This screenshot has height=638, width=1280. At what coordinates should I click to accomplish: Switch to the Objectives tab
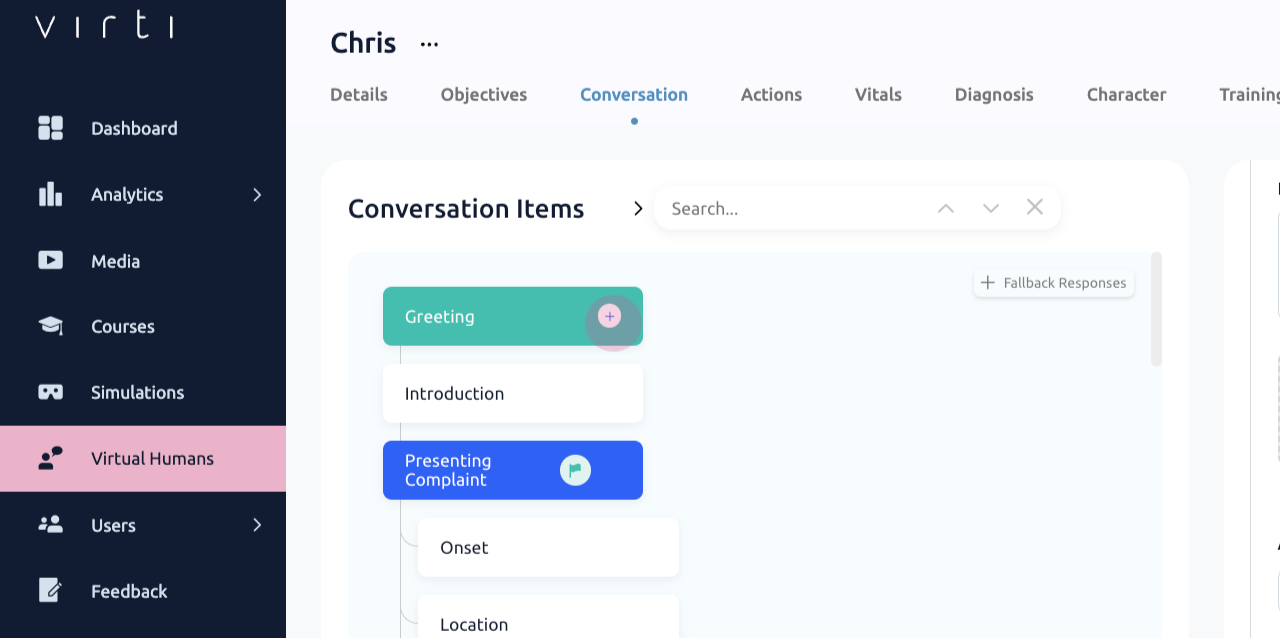pyautogui.click(x=484, y=95)
